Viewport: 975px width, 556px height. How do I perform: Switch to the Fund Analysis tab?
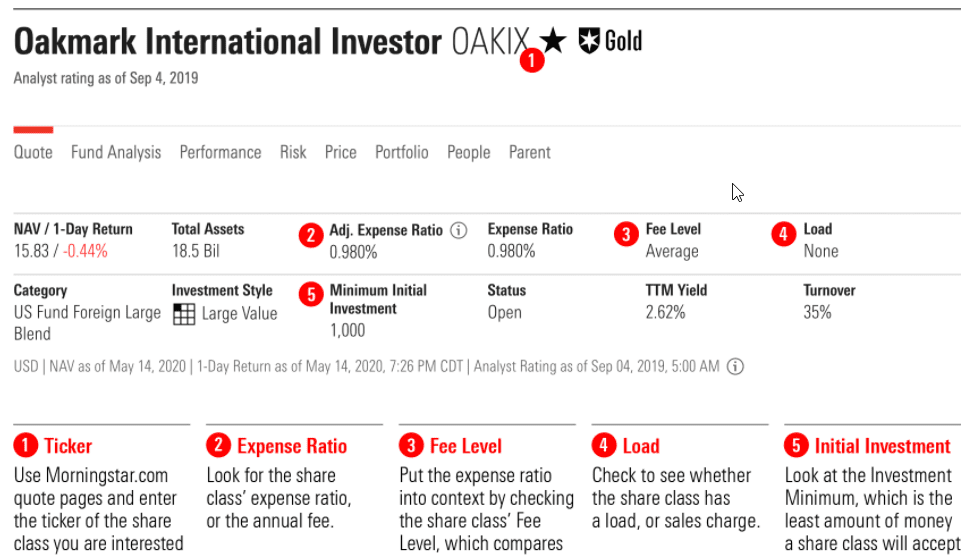tap(116, 153)
